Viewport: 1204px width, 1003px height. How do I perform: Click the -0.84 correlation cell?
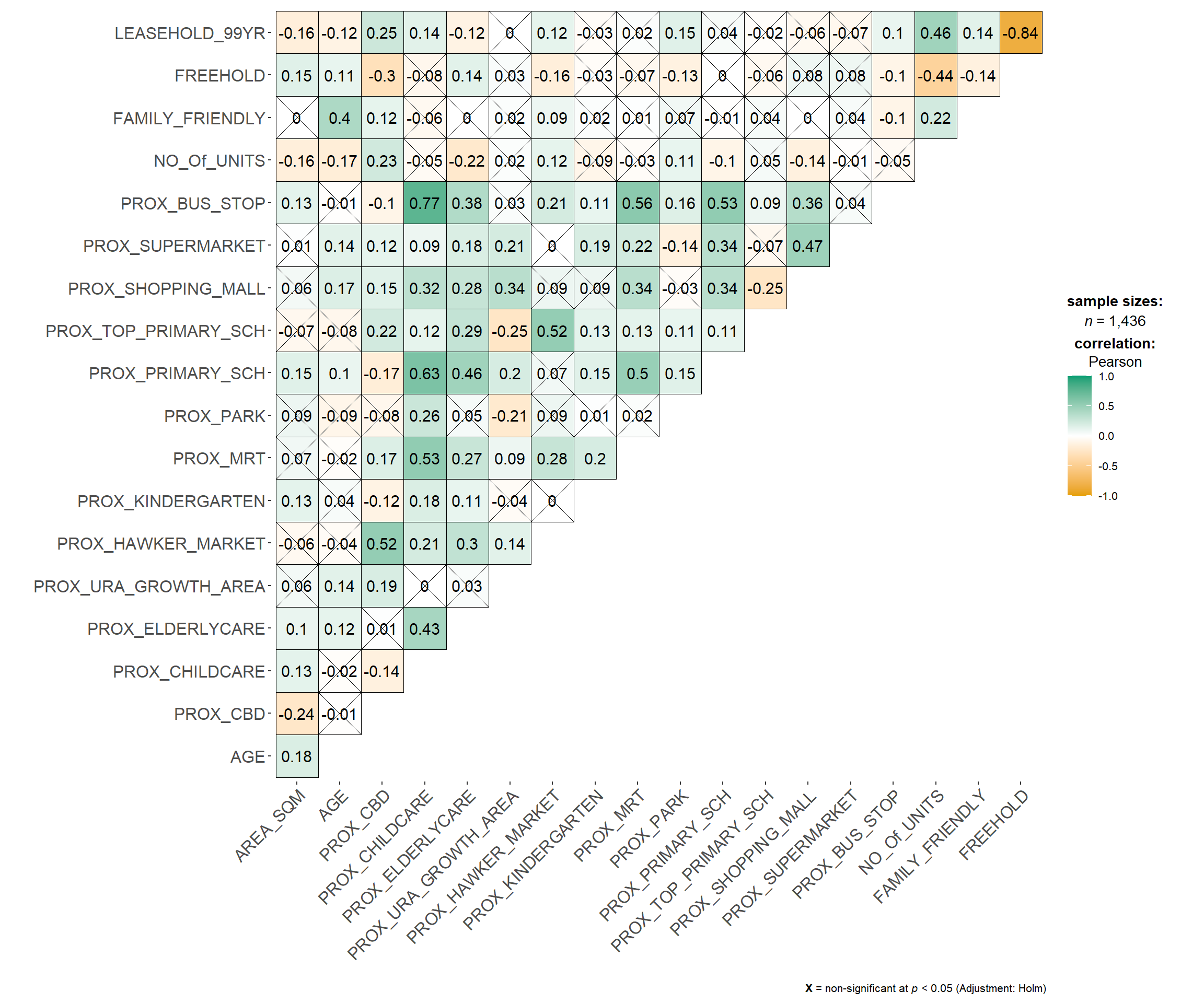click(1021, 33)
